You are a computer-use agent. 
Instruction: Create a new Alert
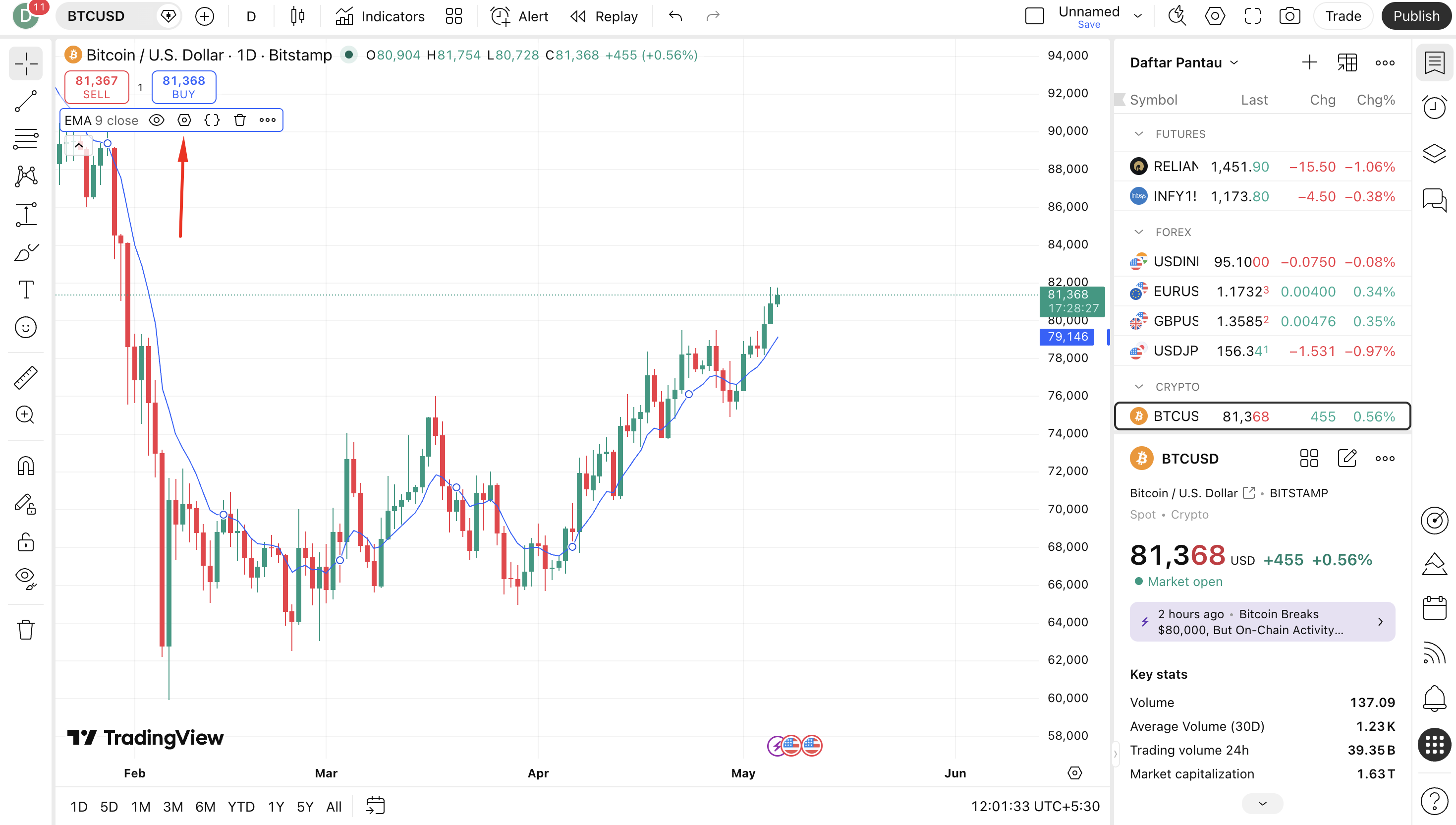click(x=519, y=16)
